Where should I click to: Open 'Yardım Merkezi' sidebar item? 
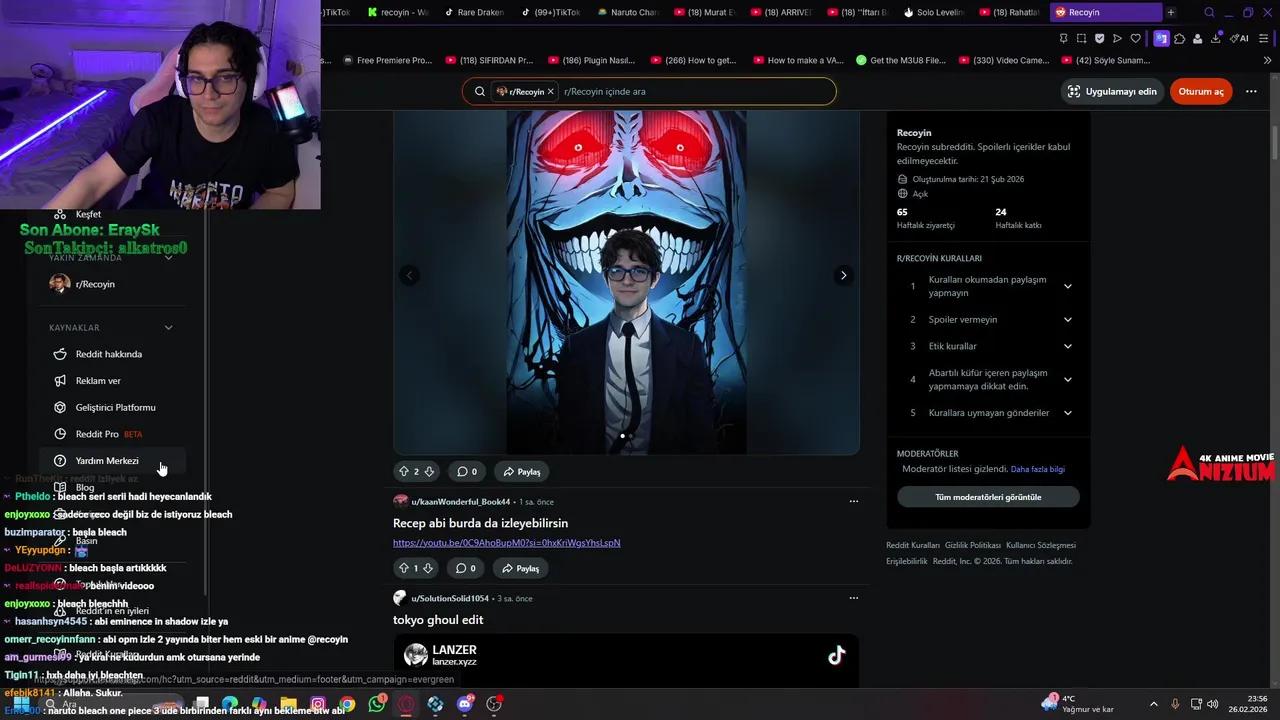pyautogui.click(x=112, y=461)
